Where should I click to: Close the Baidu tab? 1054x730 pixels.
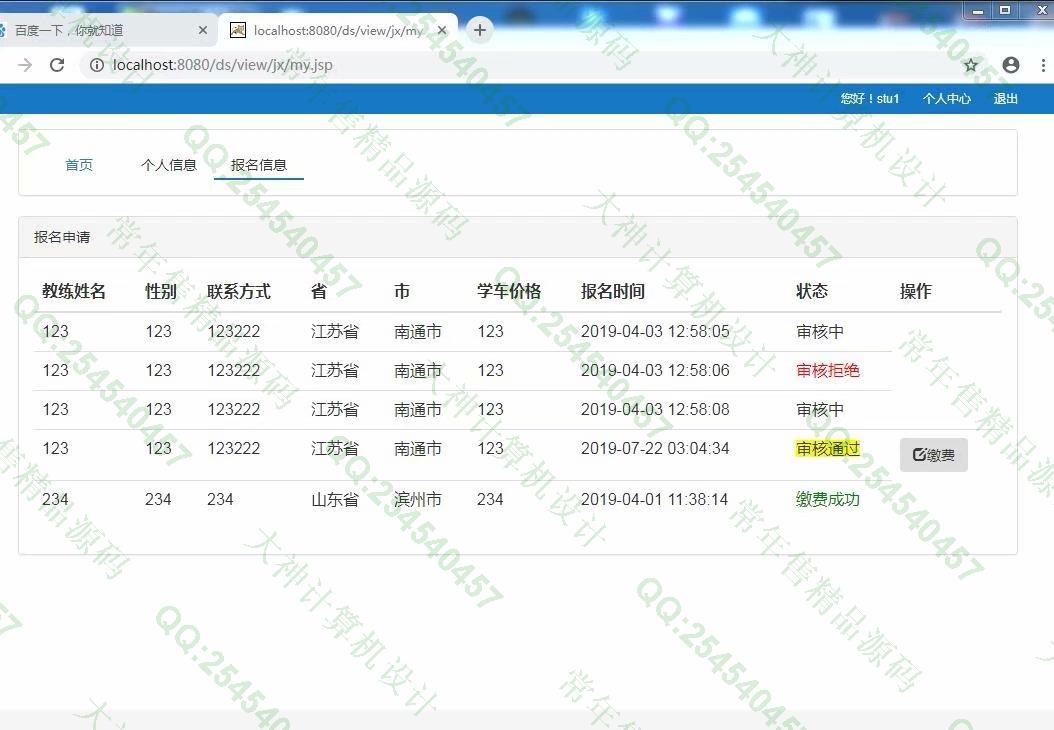(202, 30)
